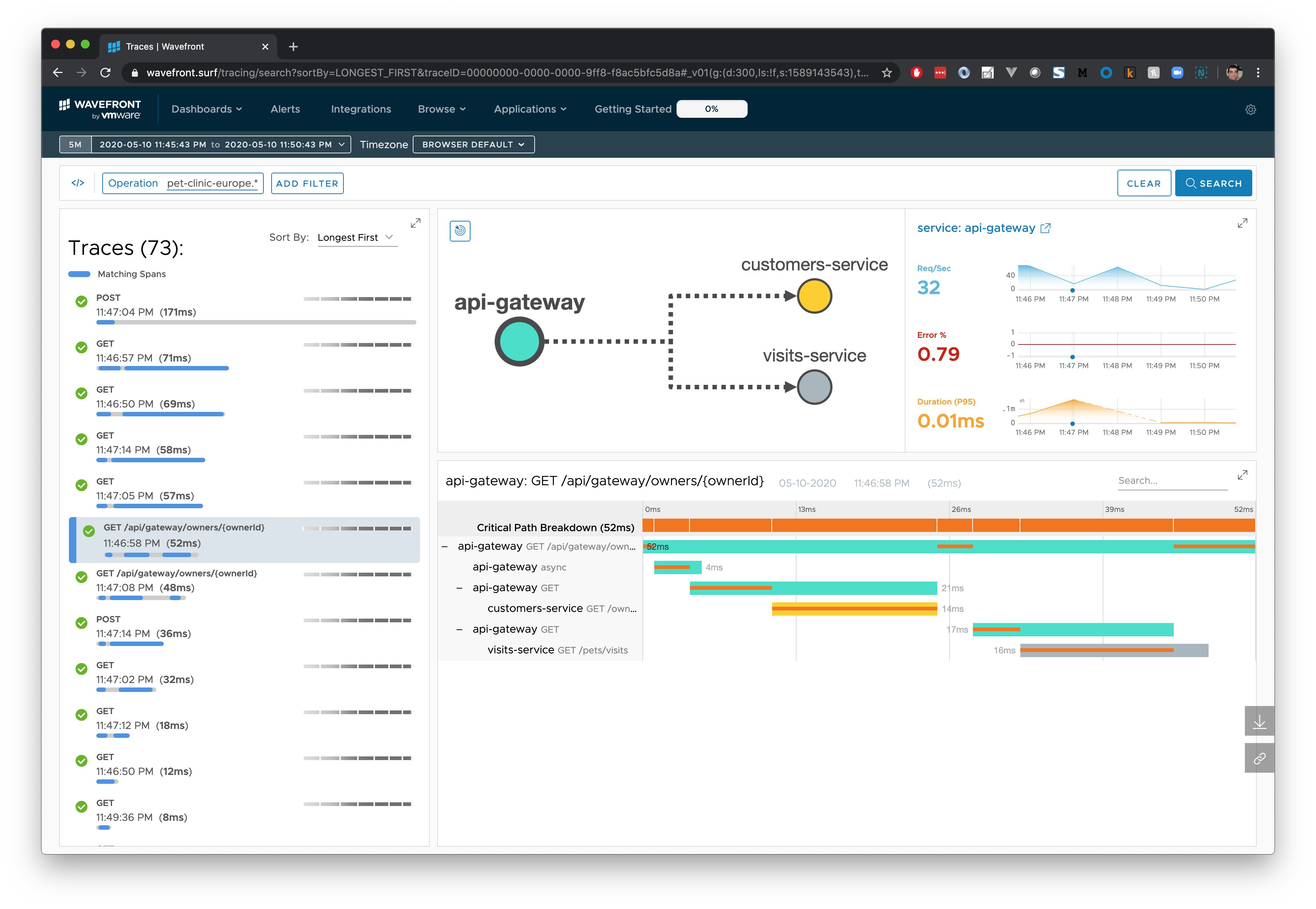This screenshot has height=909, width=1316.
Task: Select the GET owners trace at 11:47:08 PM (48ms)
Action: 245,587
